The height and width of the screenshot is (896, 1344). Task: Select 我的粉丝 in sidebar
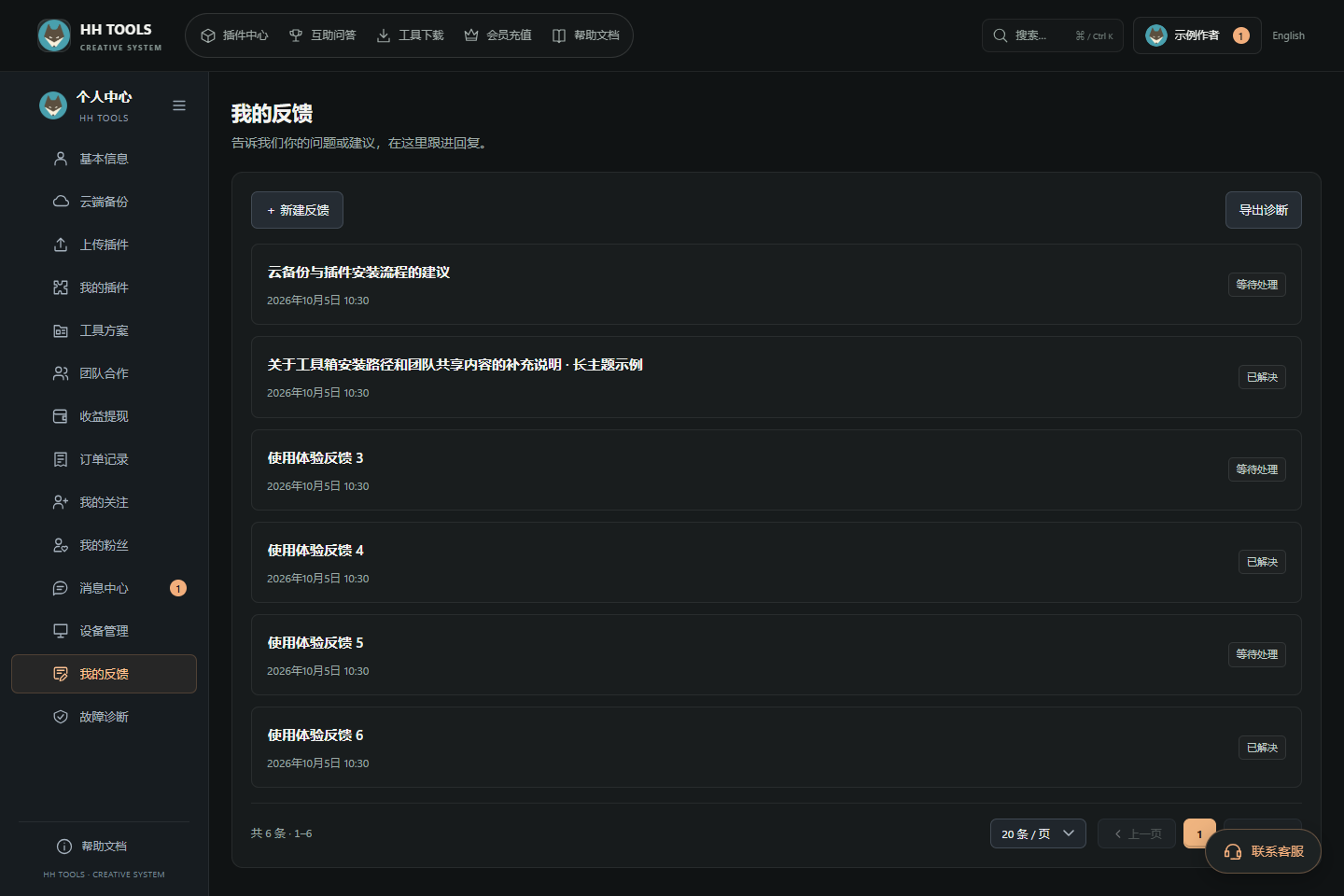coord(104,545)
